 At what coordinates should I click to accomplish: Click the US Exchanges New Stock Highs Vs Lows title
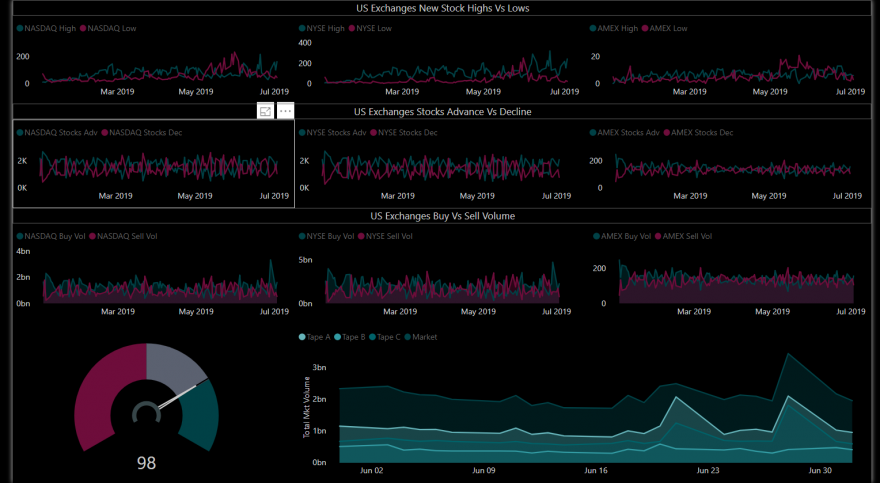click(x=442, y=8)
